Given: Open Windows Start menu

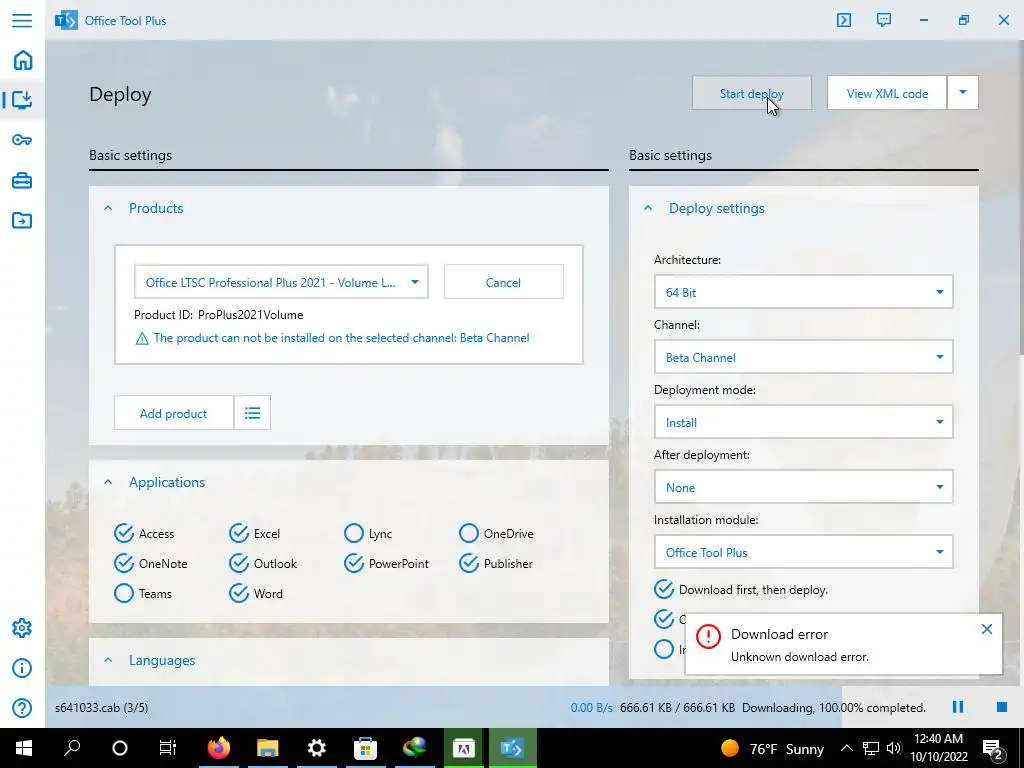Looking at the screenshot, I should pos(24,748).
